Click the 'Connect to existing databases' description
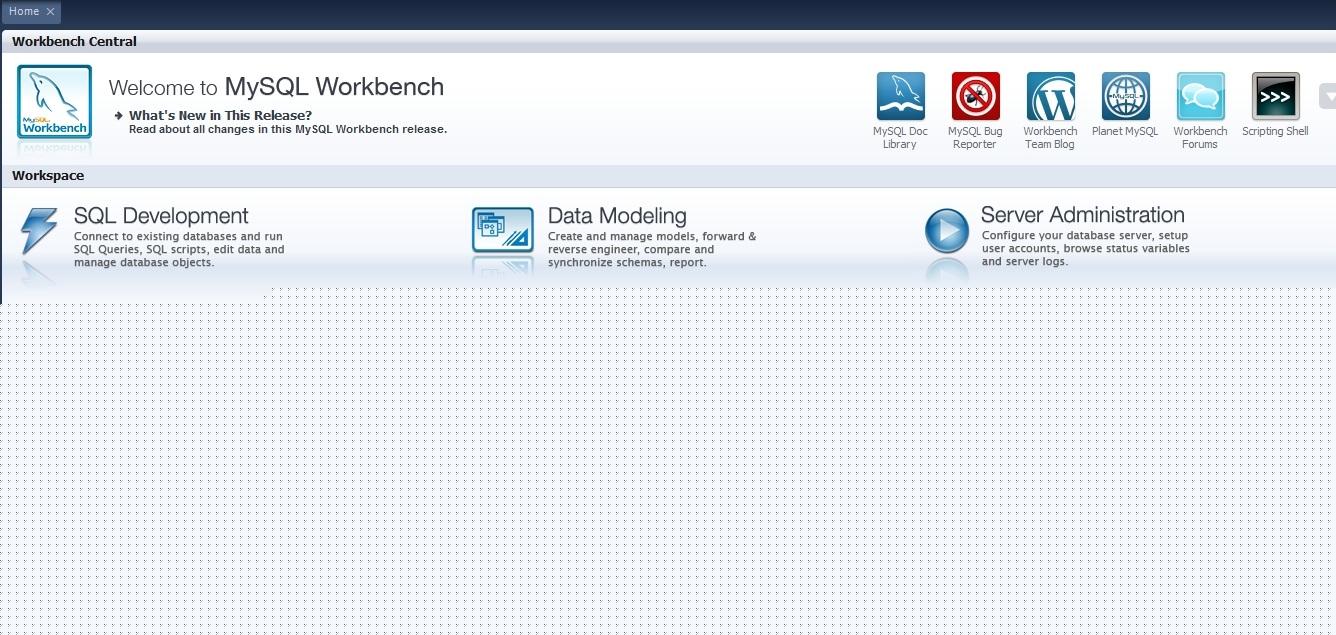 tap(179, 250)
